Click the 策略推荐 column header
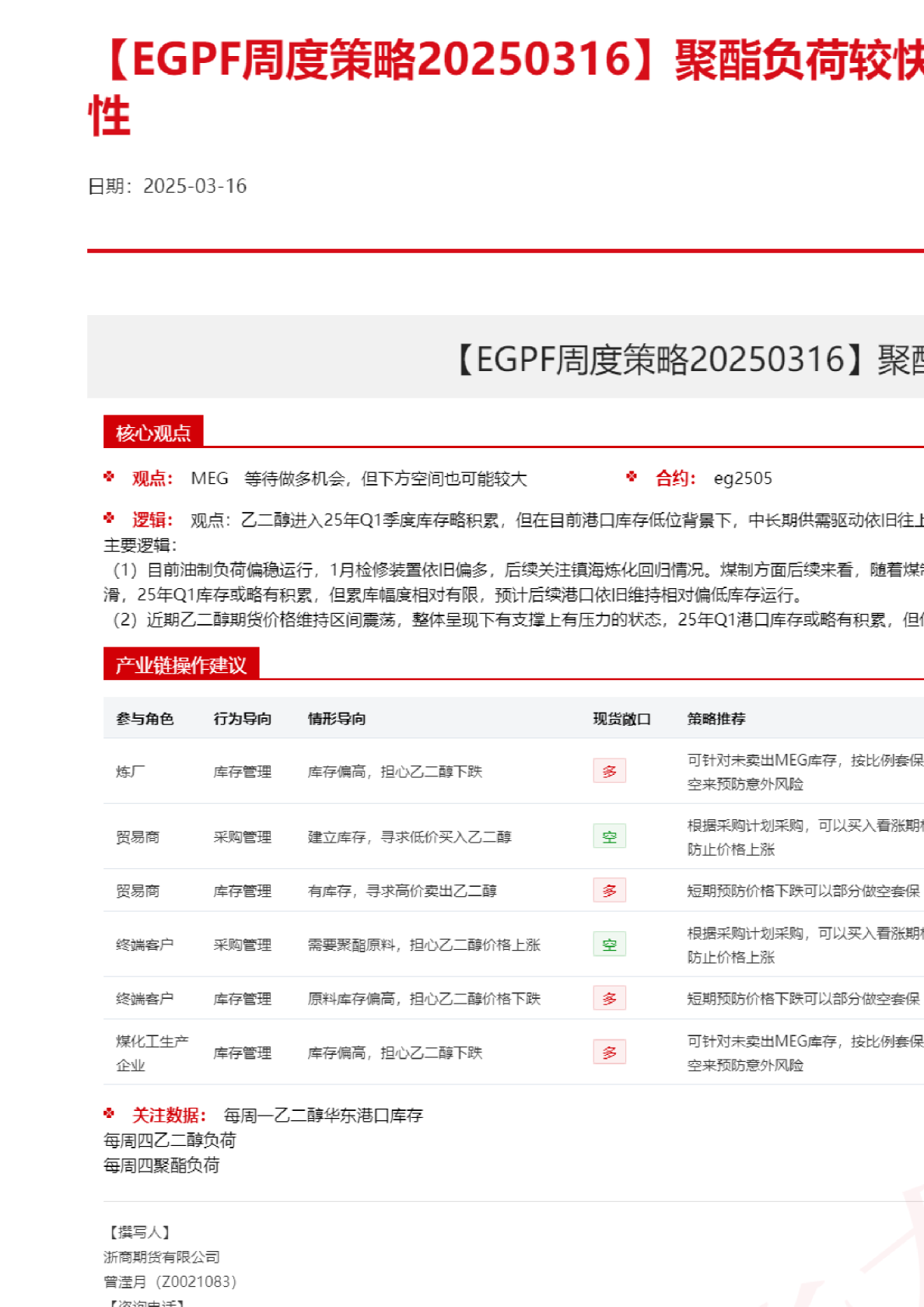The image size is (924, 1307). [x=716, y=719]
